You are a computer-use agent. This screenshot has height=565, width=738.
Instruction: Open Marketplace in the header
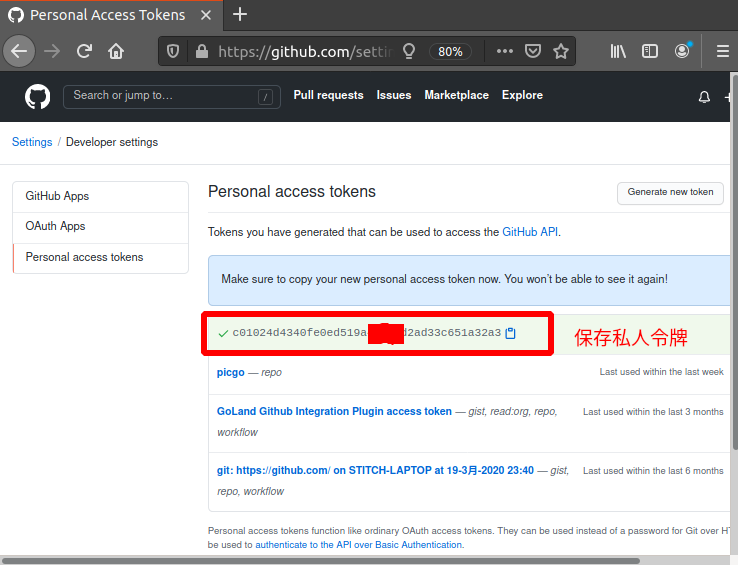click(457, 95)
